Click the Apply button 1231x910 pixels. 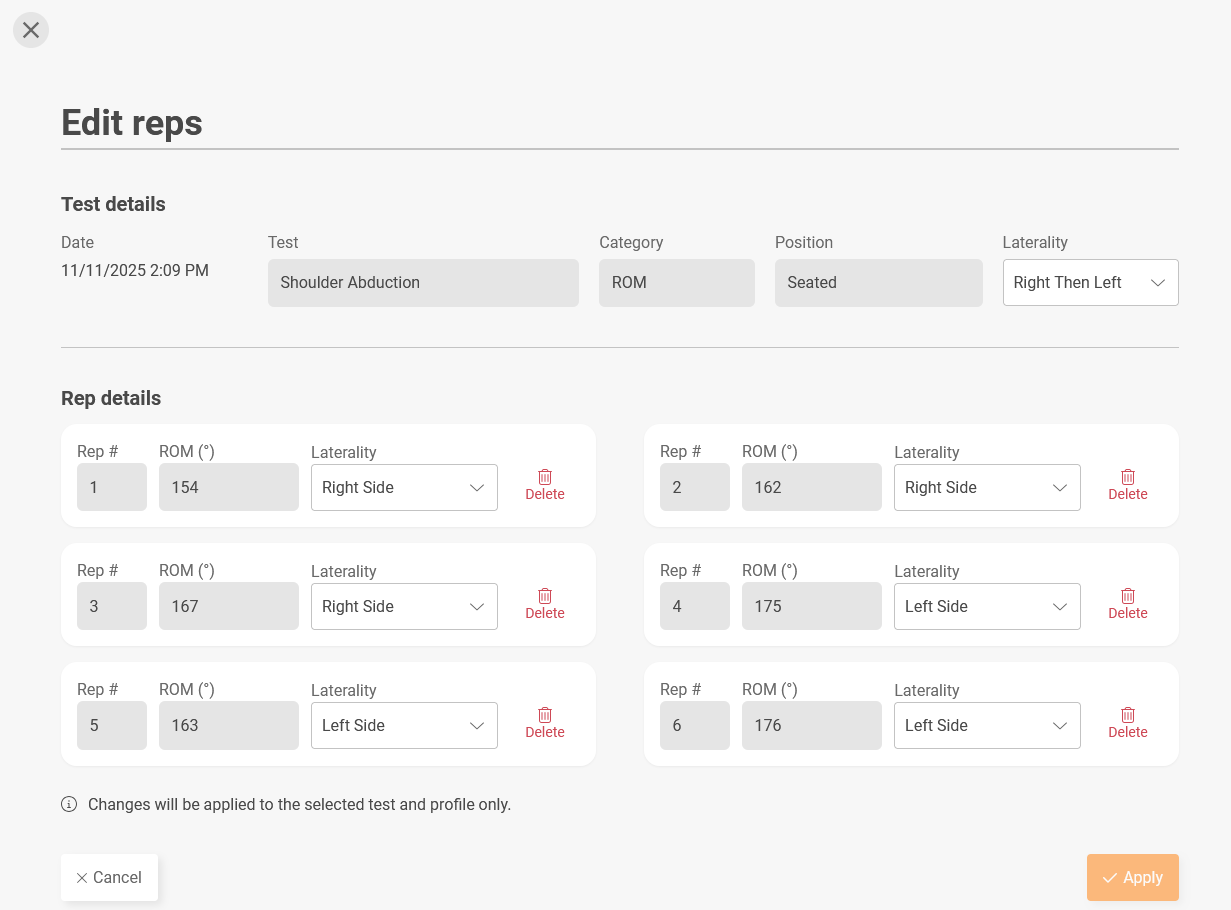(x=1132, y=877)
